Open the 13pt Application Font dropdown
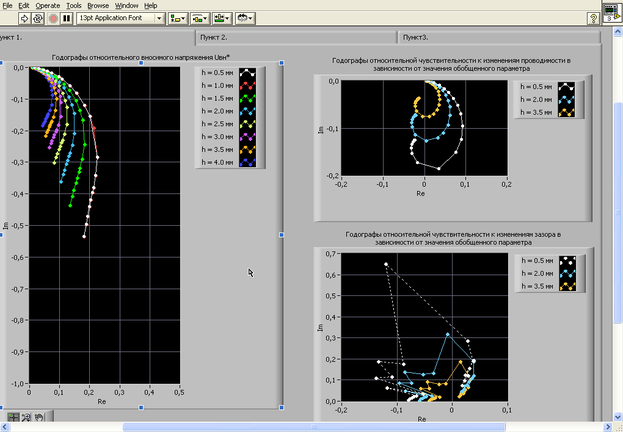Image resolution: width=623 pixels, height=432 pixels. point(120,18)
